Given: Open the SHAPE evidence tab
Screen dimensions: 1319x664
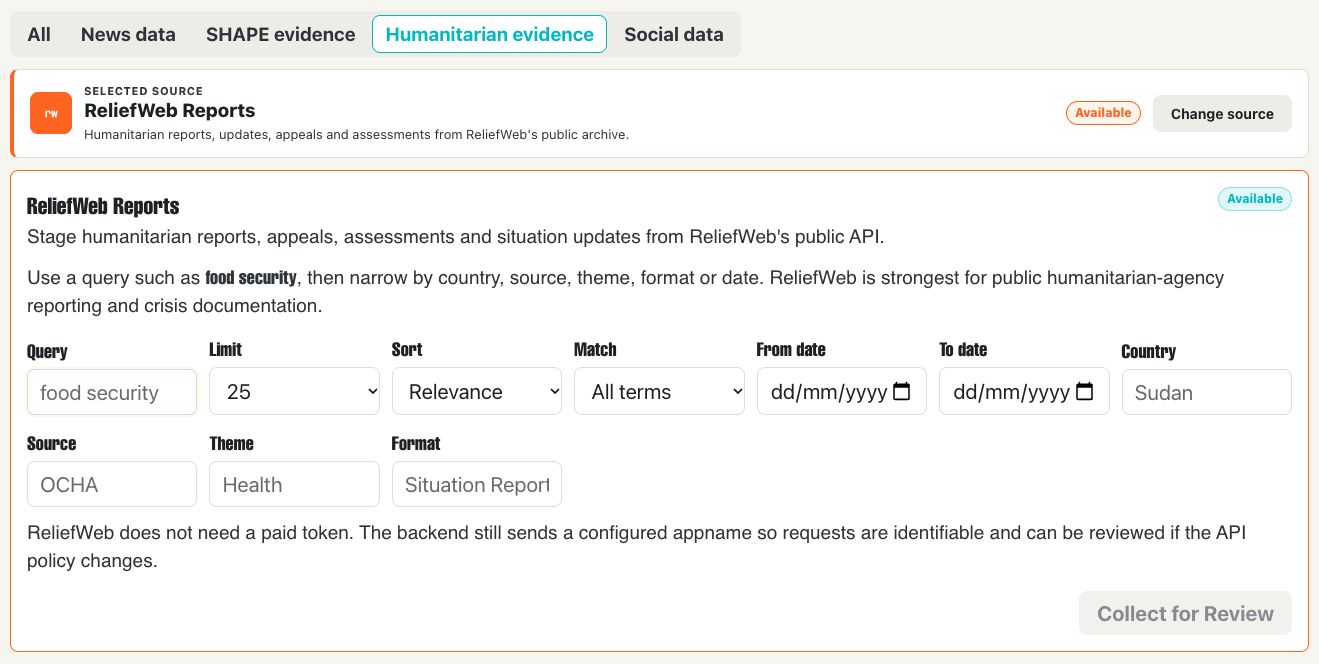Looking at the screenshot, I should click(x=281, y=34).
